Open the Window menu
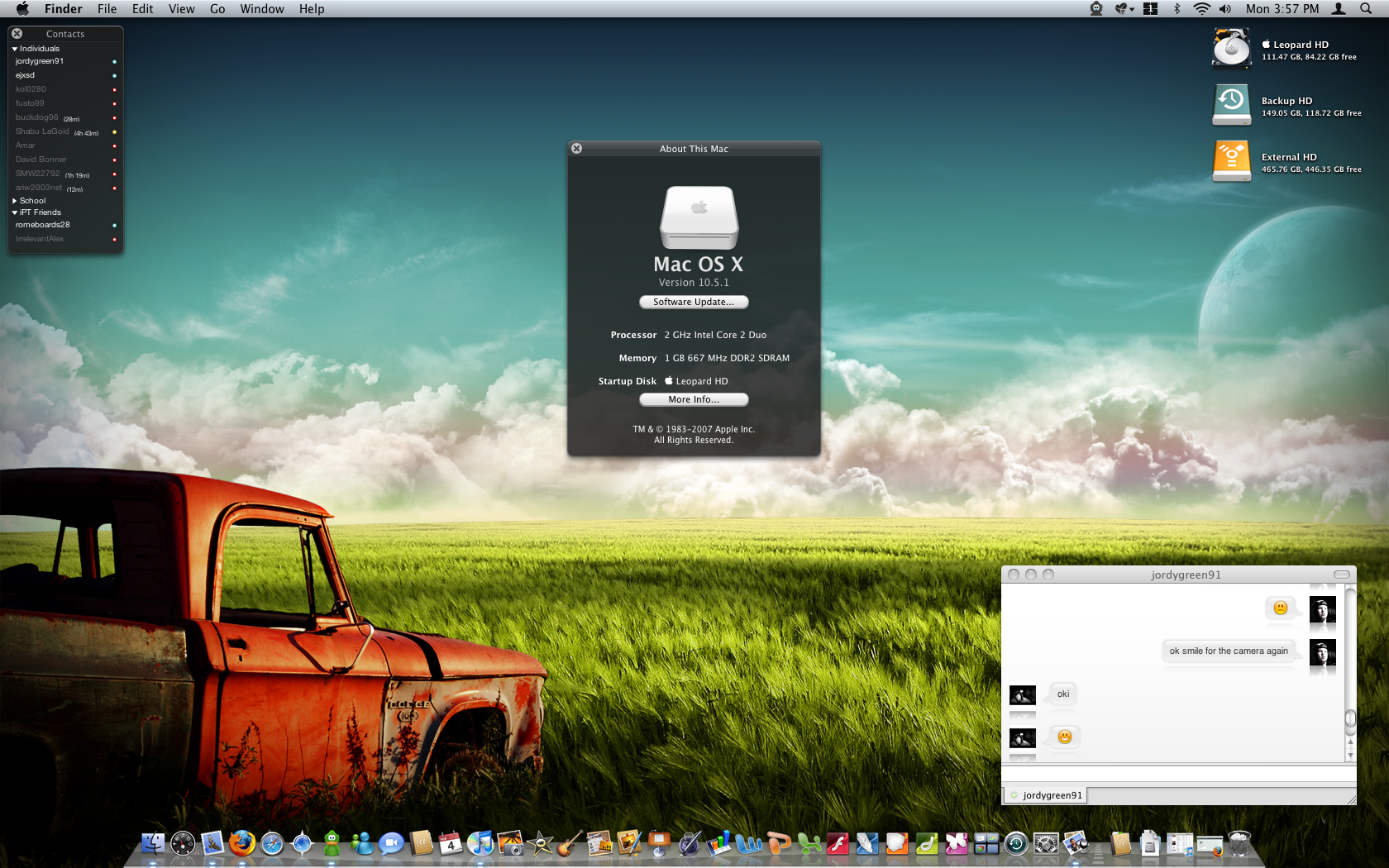 pyautogui.click(x=262, y=8)
